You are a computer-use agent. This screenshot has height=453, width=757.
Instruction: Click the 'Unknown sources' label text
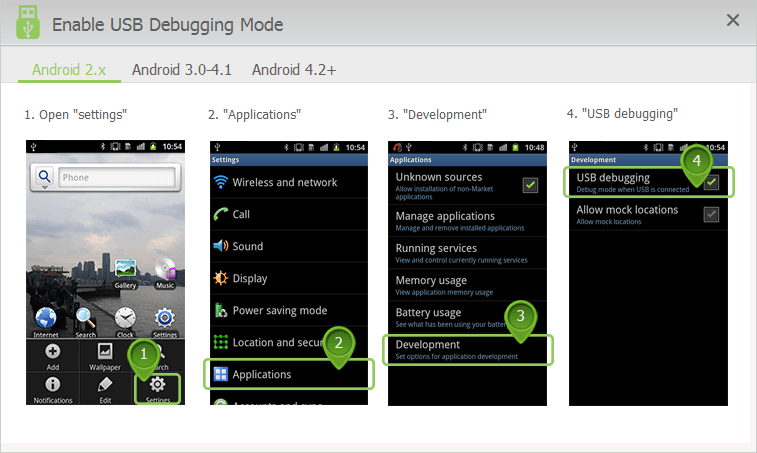pyautogui.click(x=439, y=177)
